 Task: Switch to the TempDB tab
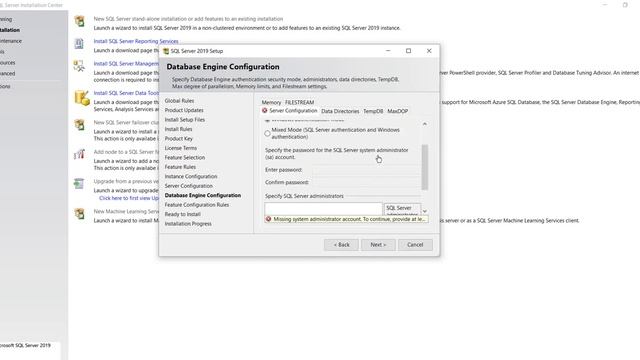(x=373, y=111)
